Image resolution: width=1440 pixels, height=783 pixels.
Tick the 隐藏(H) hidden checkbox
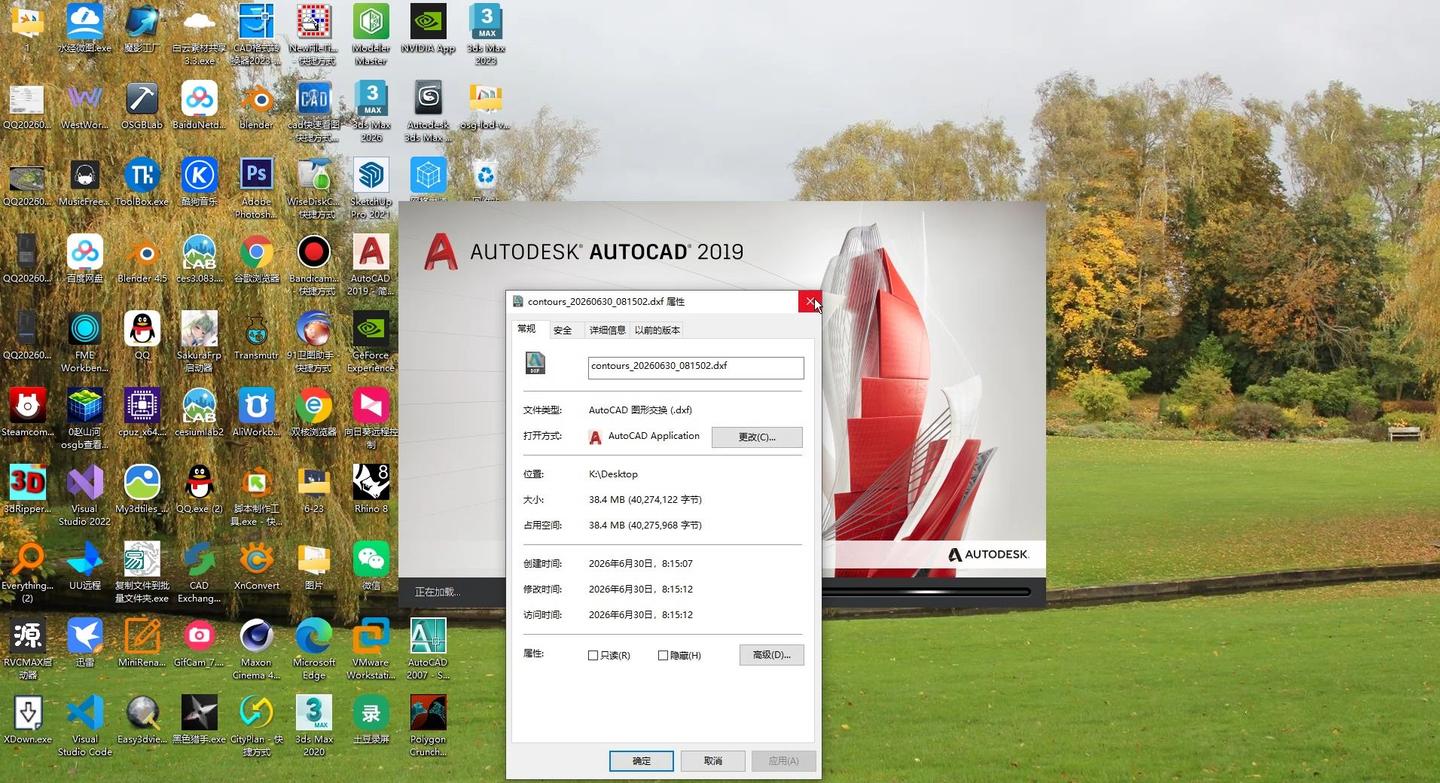pos(663,656)
